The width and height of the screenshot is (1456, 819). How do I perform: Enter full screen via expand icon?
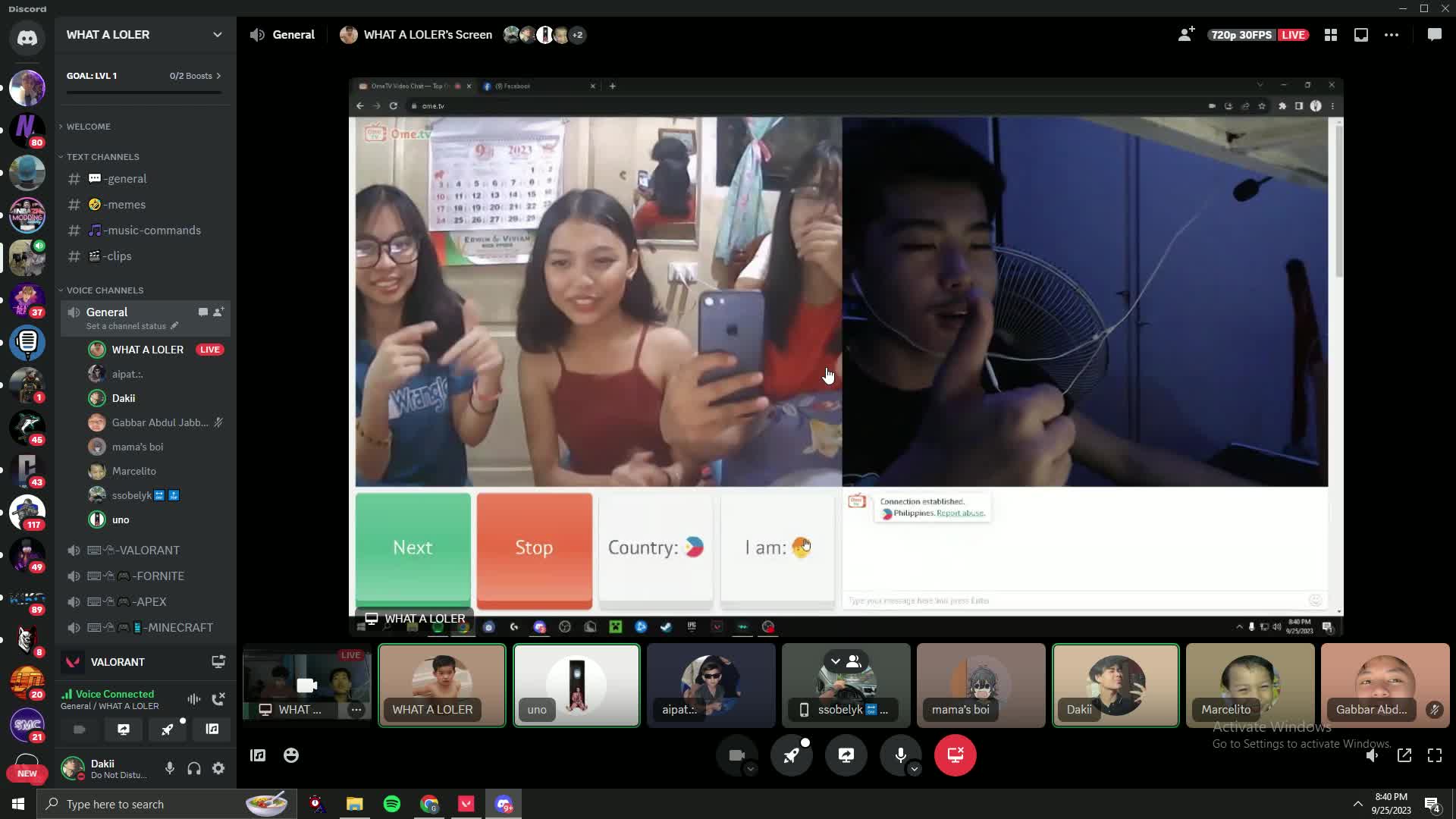tap(1435, 755)
